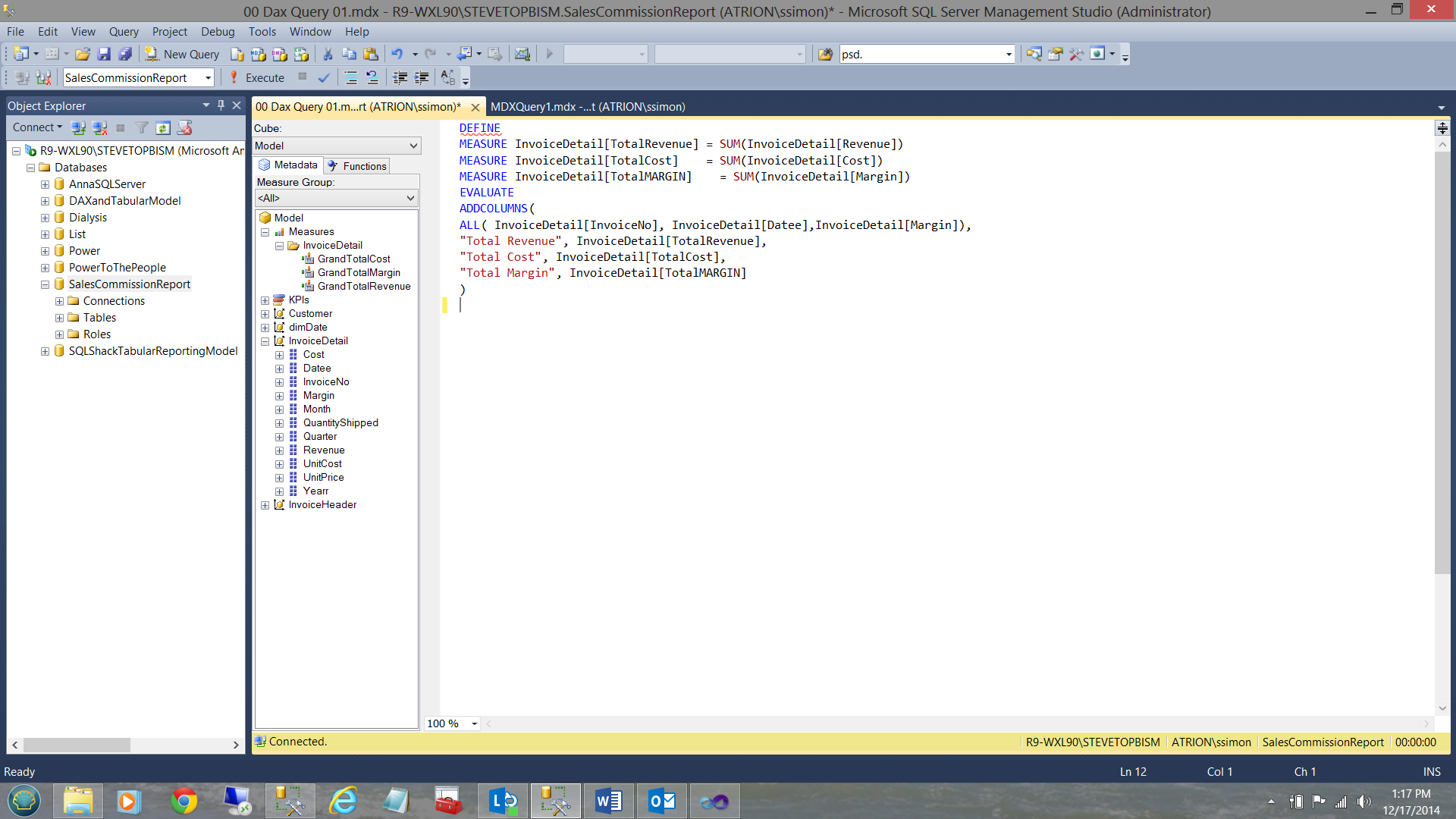Click the Object Explorer horizontal scrollbar
Image resolution: width=1456 pixels, height=819 pixels.
click(76, 745)
